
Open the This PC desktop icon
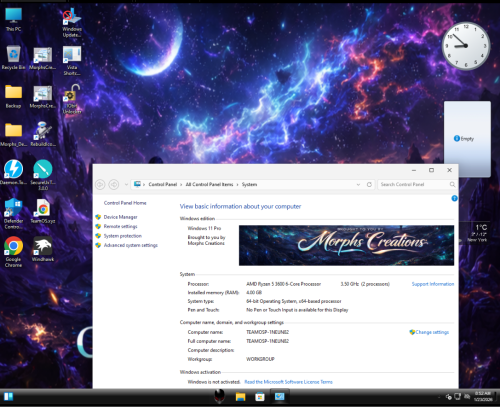tap(14, 19)
